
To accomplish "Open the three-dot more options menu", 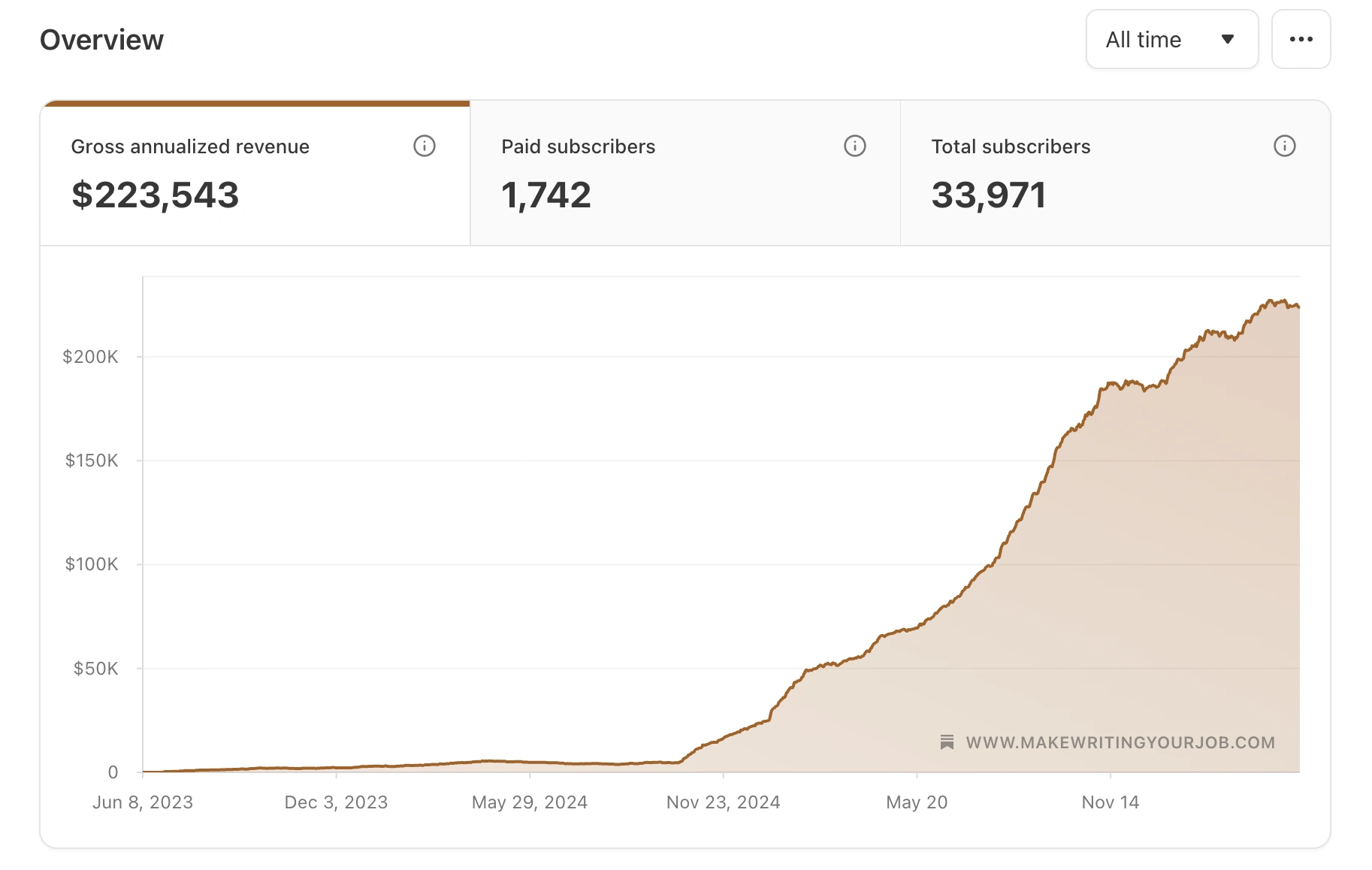I will coord(1301,39).
